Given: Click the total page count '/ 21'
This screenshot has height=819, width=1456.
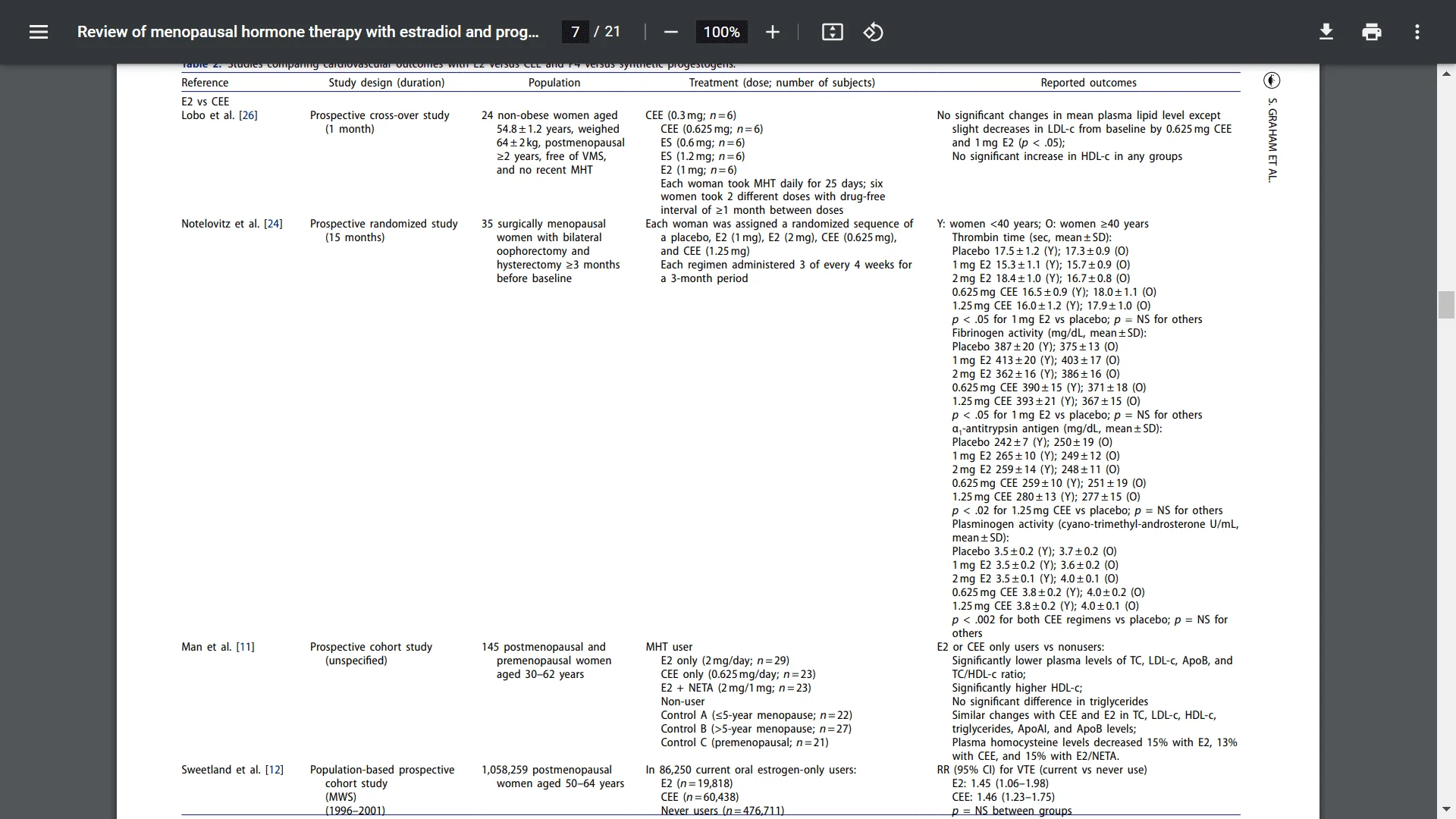Looking at the screenshot, I should tap(607, 32).
